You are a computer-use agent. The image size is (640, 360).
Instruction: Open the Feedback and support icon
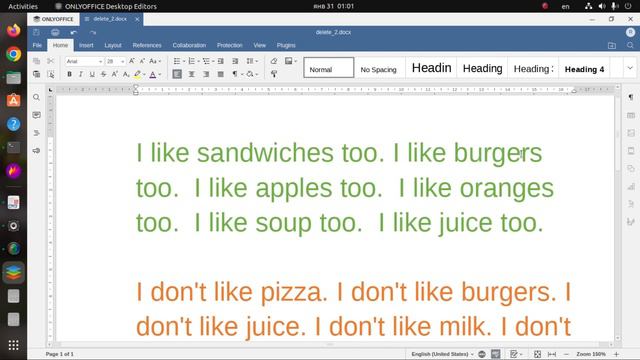(x=36, y=151)
